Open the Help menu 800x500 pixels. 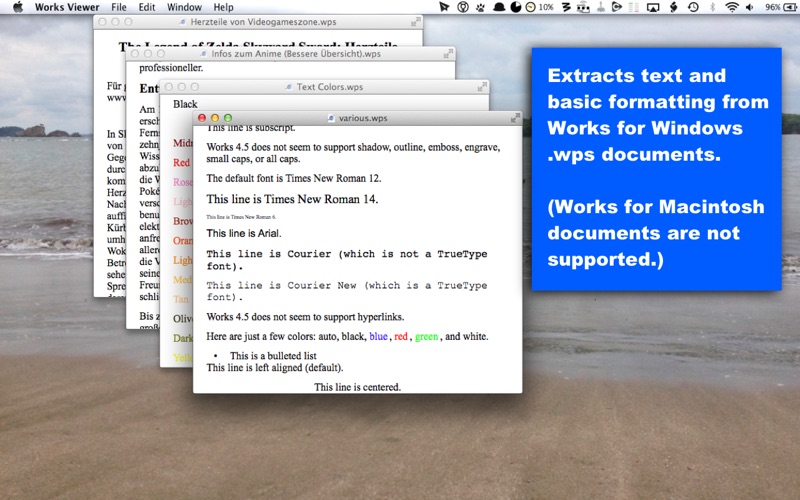(223, 7)
